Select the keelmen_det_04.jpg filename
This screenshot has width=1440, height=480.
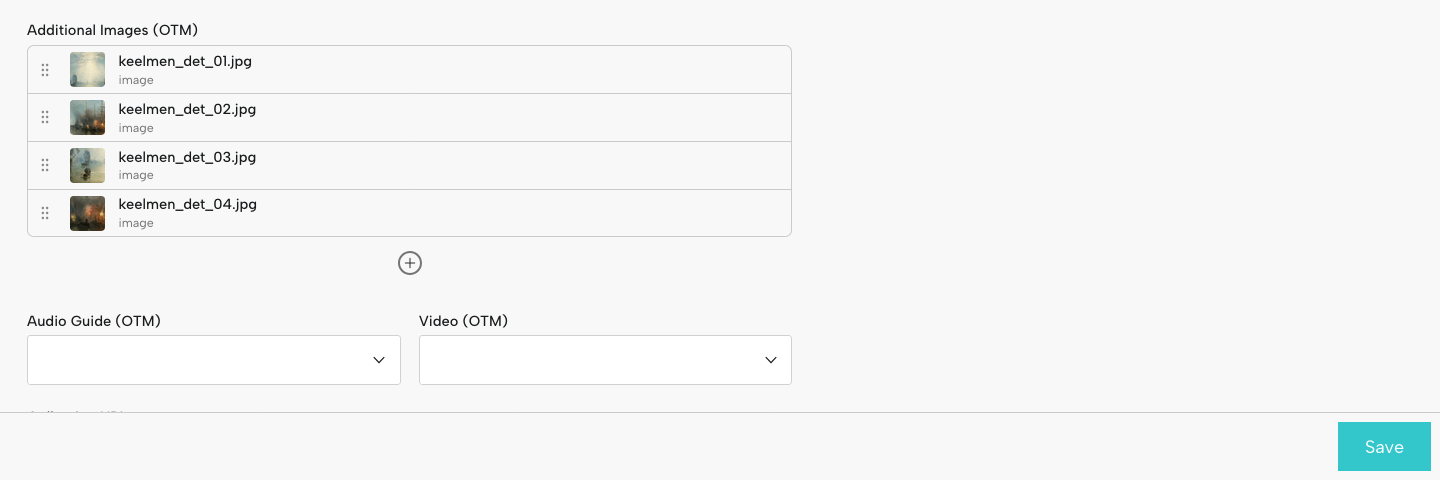point(187,204)
